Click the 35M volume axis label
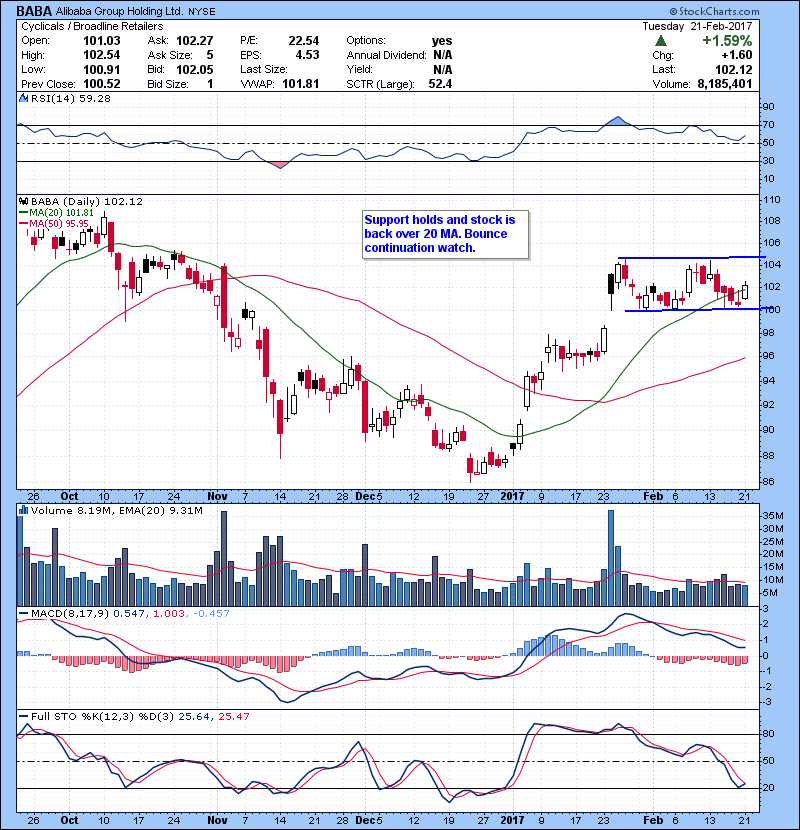 pyautogui.click(x=773, y=516)
